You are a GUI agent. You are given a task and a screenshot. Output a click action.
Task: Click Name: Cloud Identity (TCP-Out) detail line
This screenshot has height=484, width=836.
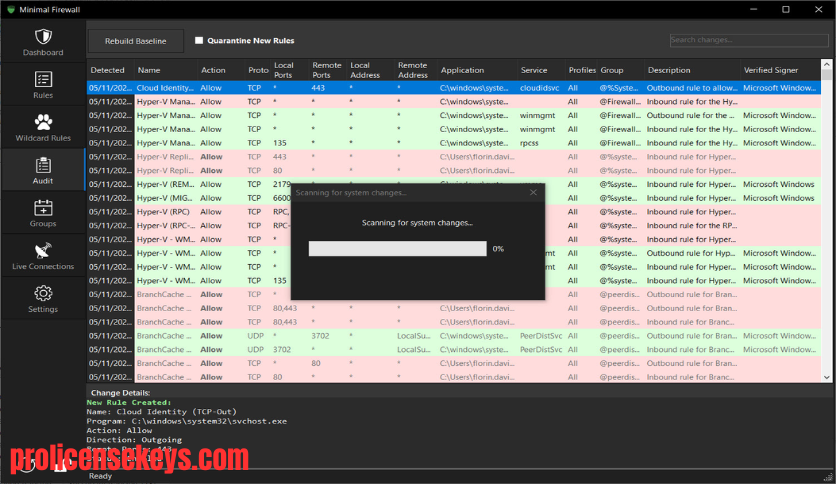coord(162,412)
